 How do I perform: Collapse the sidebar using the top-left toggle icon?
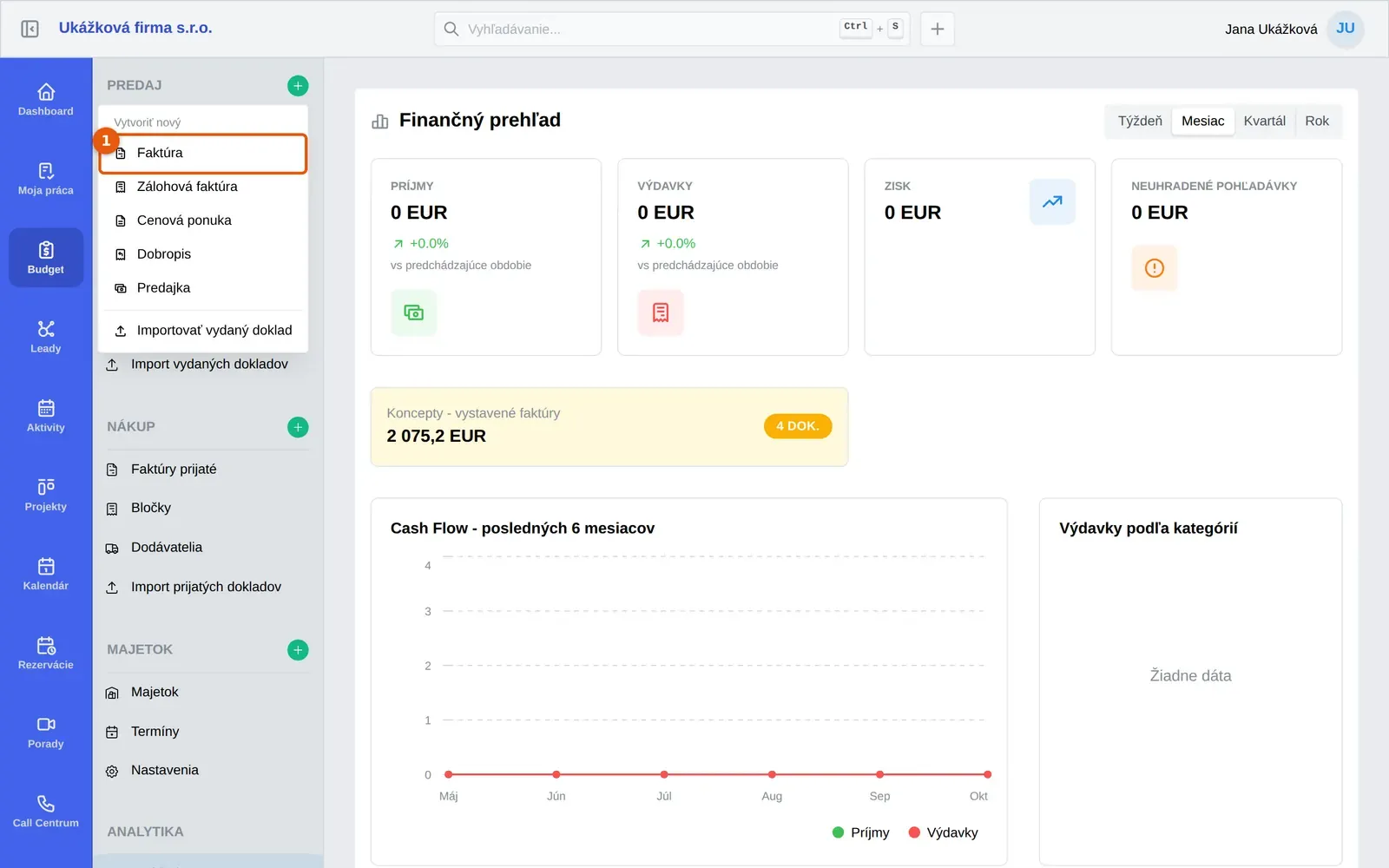pyautogui.click(x=30, y=29)
